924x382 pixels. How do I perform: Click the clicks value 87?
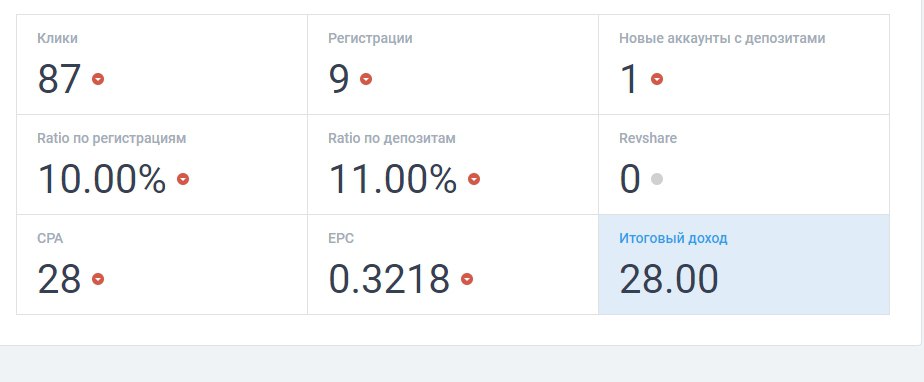[x=60, y=79]
